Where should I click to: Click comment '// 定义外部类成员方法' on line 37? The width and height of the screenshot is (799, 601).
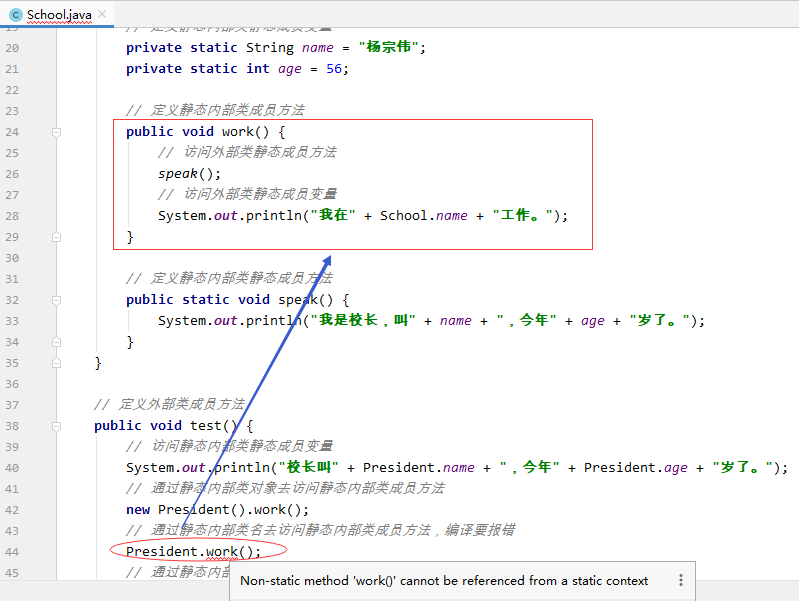170,405
